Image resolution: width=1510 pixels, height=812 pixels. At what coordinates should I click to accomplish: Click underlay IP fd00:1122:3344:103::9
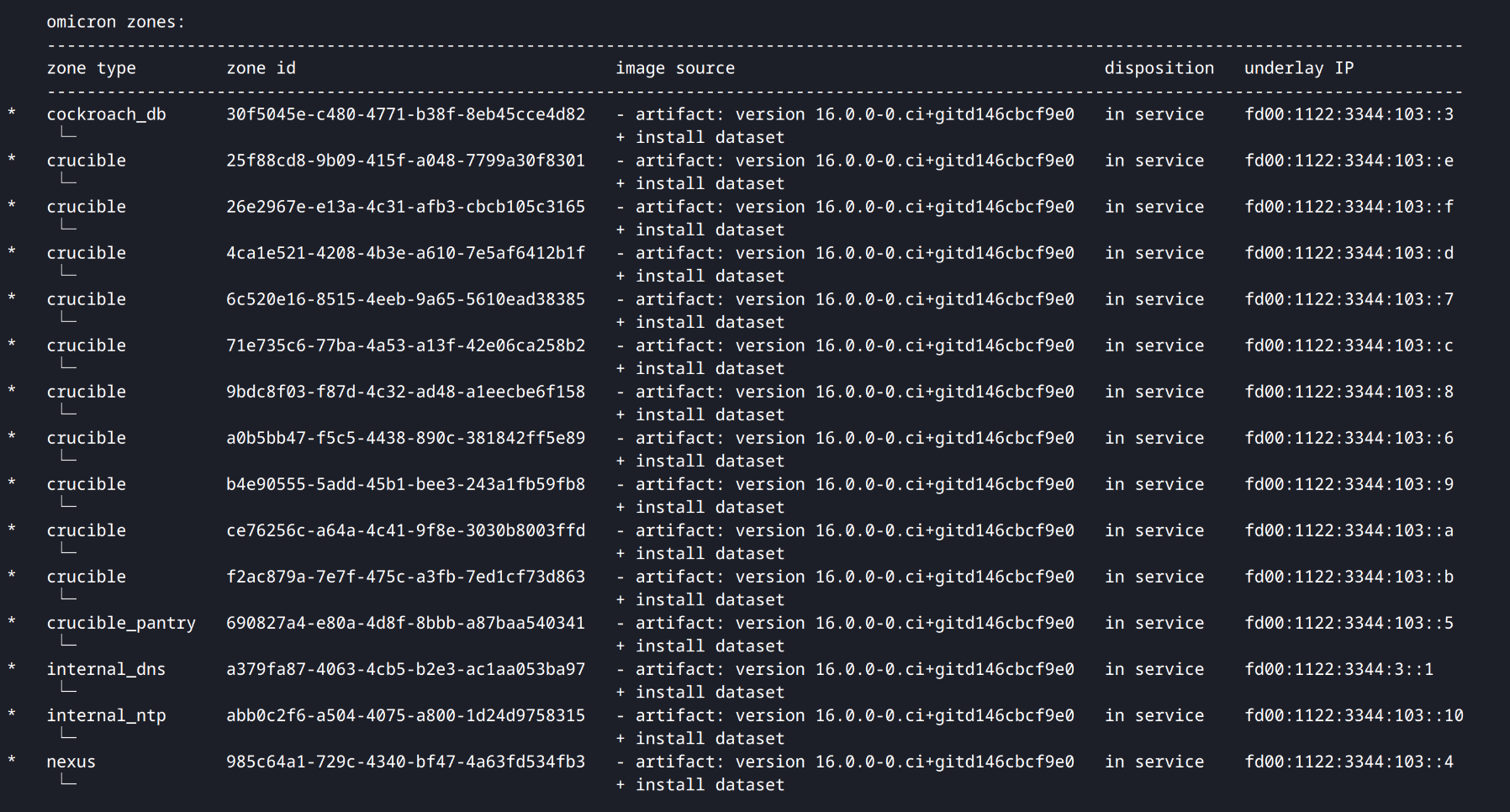(x=1349, y=484)
